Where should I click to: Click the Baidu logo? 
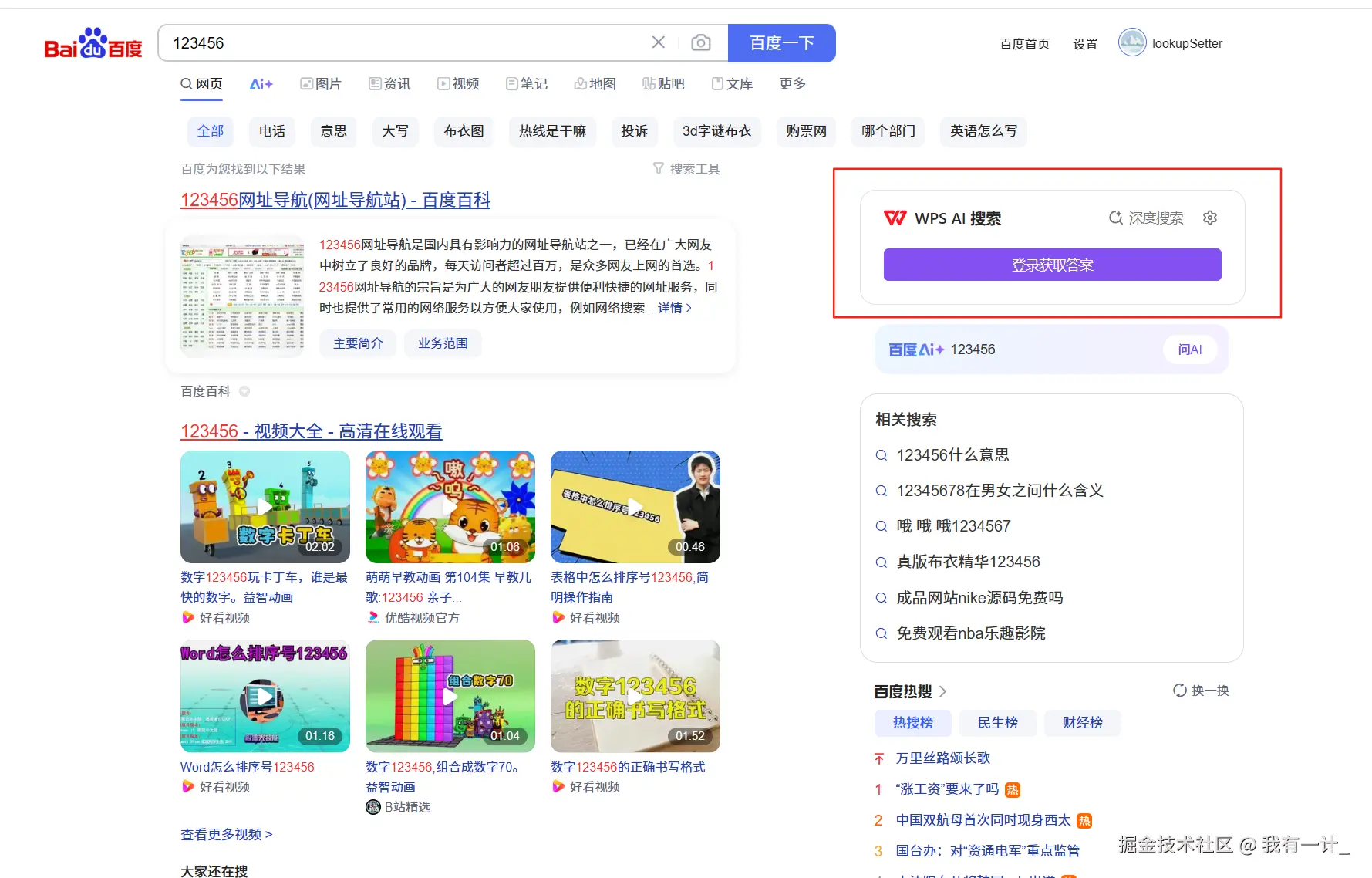(x=93, y=44)
